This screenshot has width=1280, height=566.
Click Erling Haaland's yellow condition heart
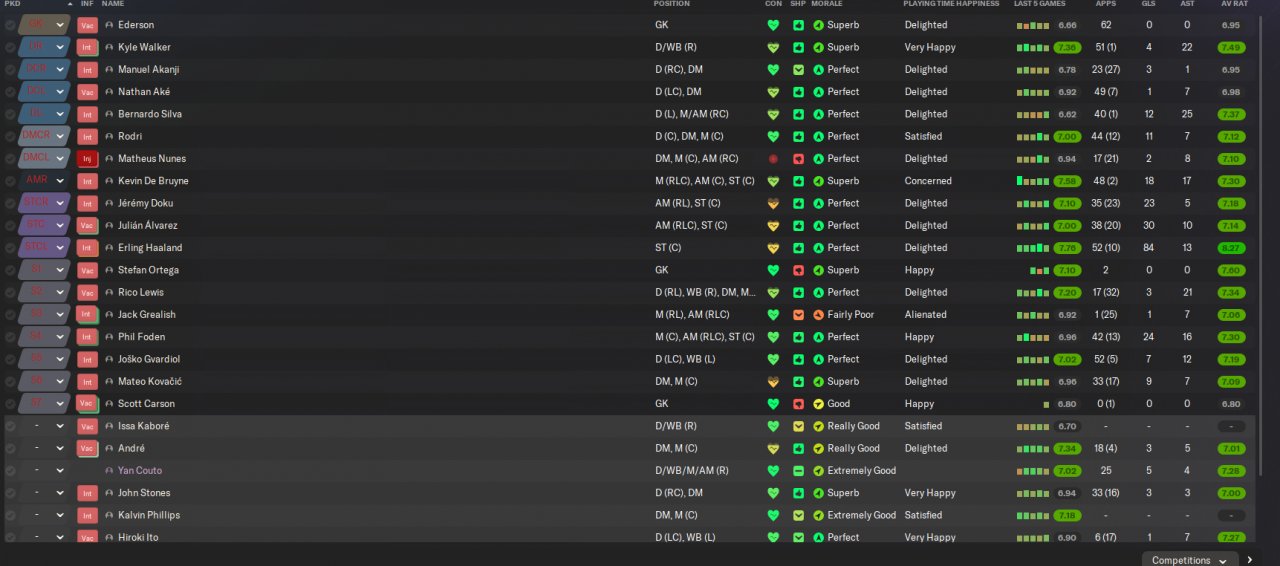[x=773, y=247]
